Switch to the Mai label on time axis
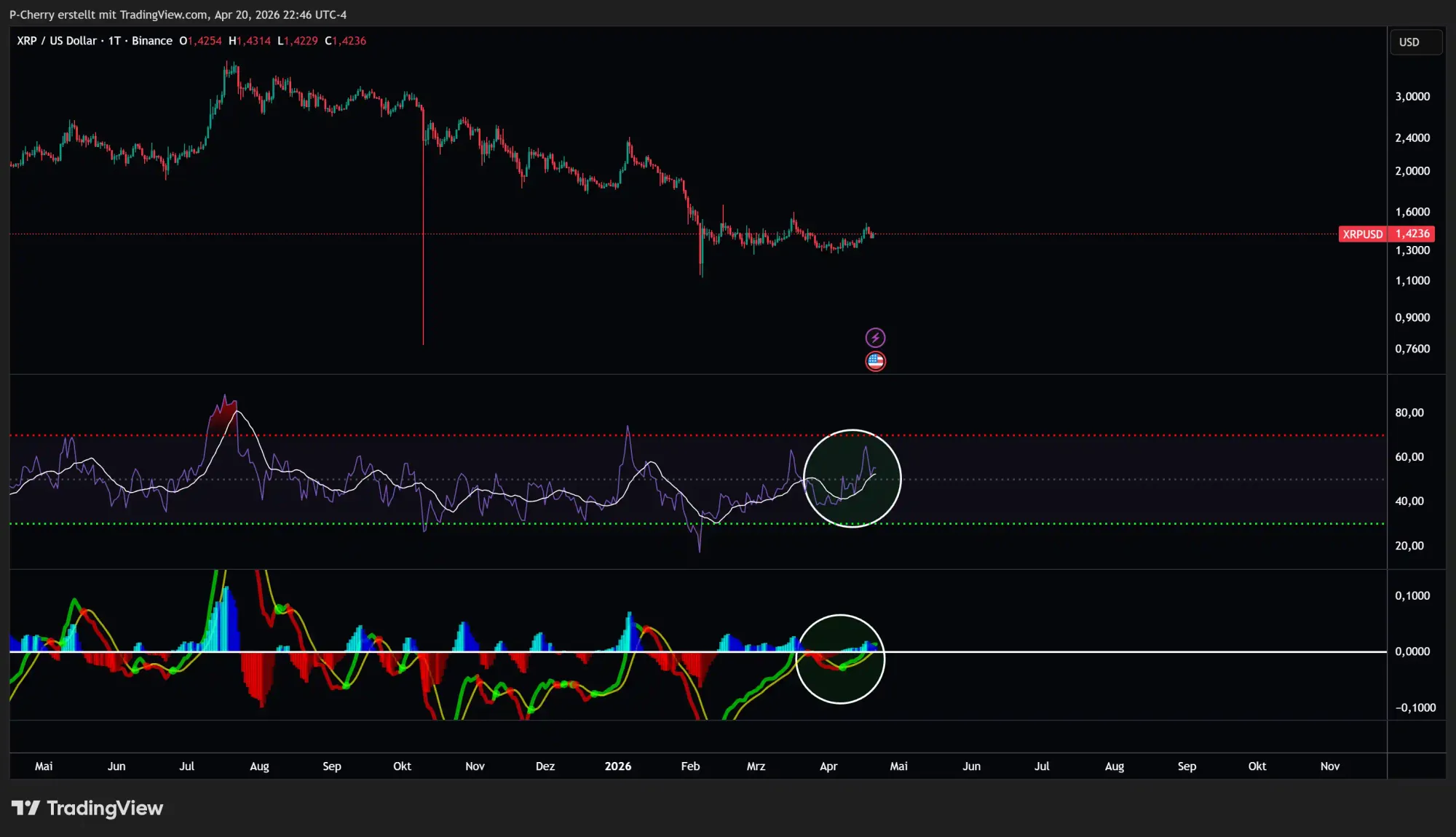Viewport: 1456px width, 837px height. point(44,766)
